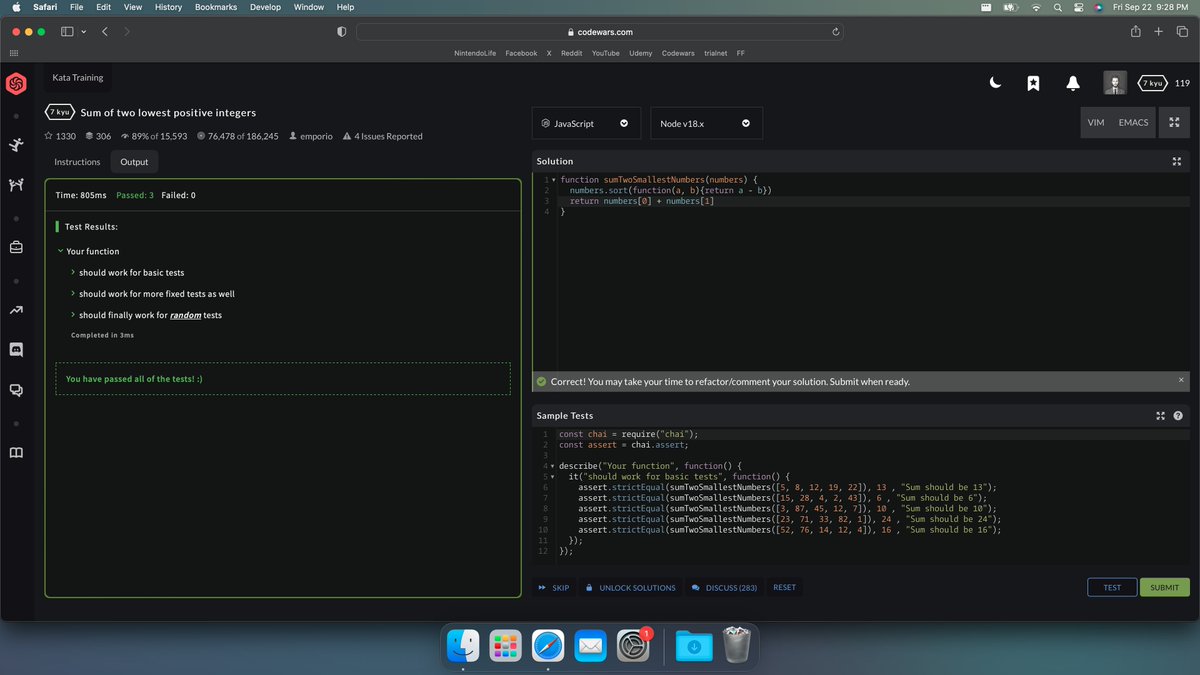The width and height of the screenshot is (1200, 675).
Task: Expand should finally work for random tests
Action: point(146,315)
